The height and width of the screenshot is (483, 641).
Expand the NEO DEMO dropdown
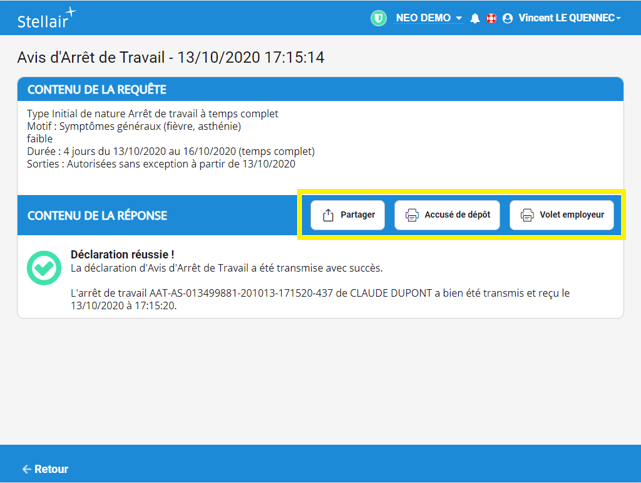[428, 18]
